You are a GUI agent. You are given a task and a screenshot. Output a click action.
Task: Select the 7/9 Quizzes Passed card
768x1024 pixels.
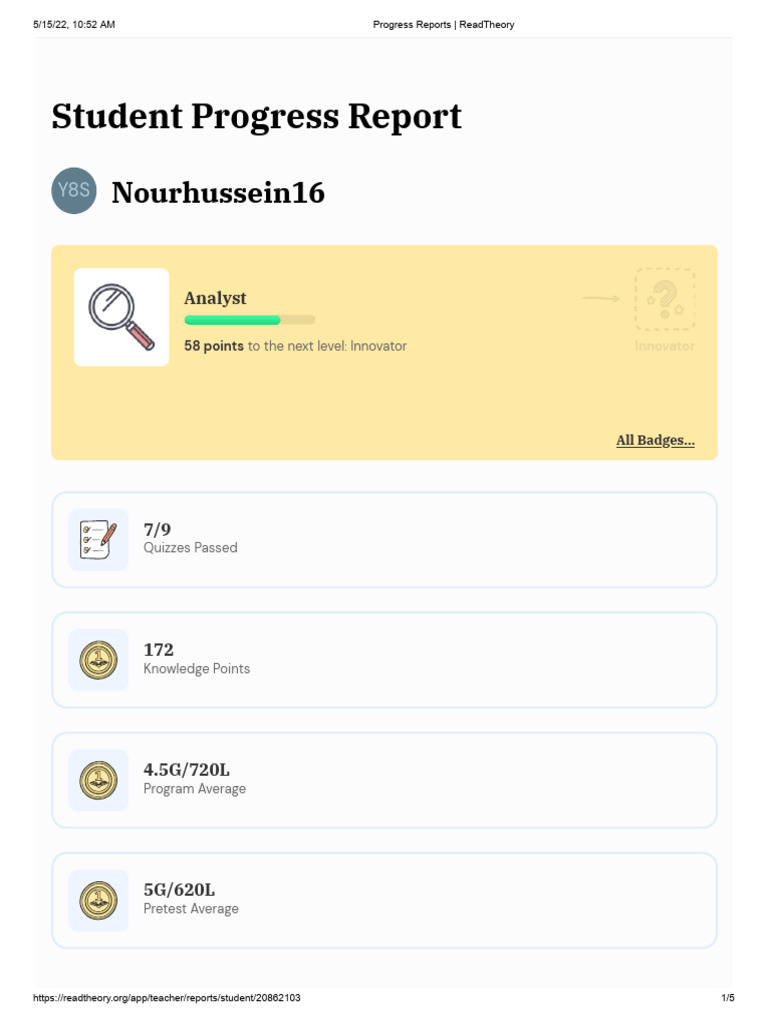384,540
